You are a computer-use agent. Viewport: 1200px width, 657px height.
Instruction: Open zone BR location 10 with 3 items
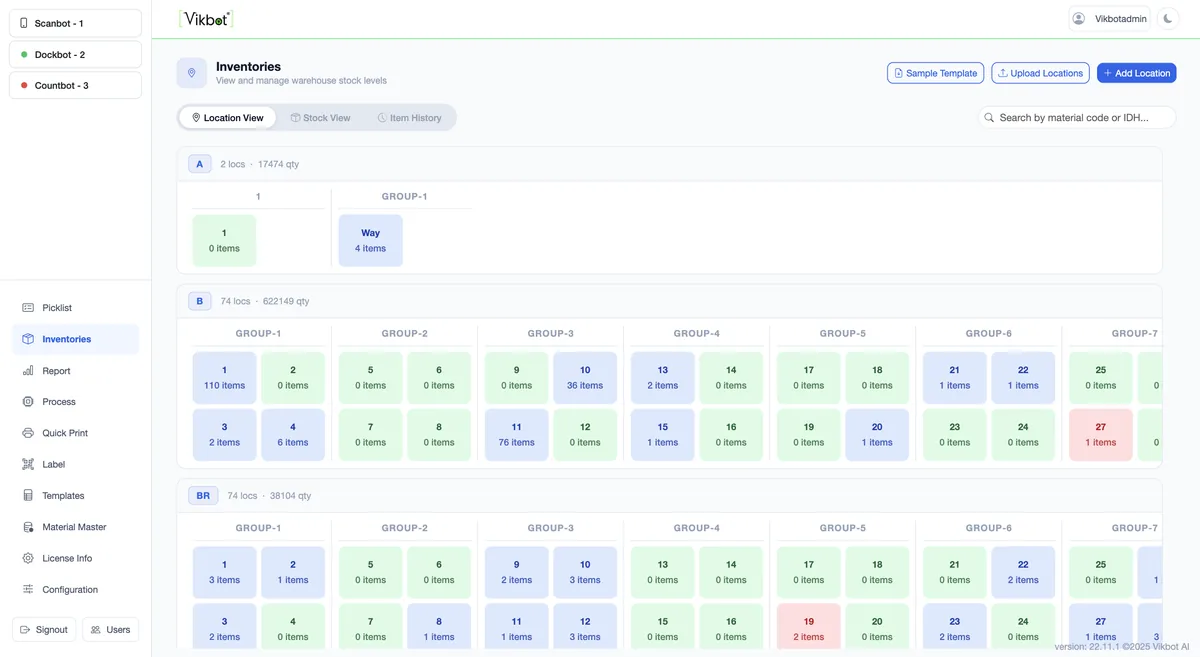click(585, 573)
